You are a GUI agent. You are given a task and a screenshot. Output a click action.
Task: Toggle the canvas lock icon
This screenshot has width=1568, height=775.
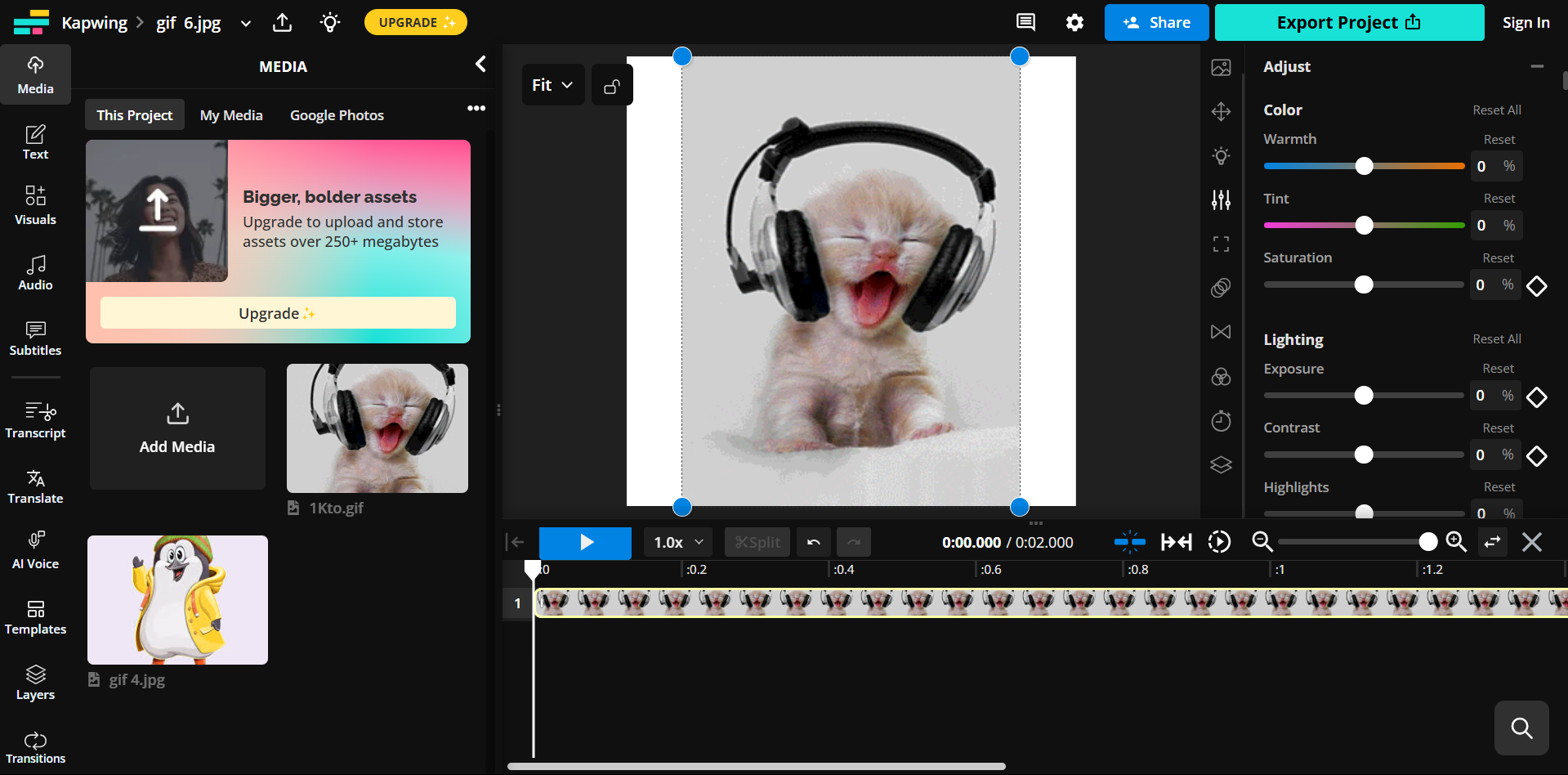[x=611, y=84]
